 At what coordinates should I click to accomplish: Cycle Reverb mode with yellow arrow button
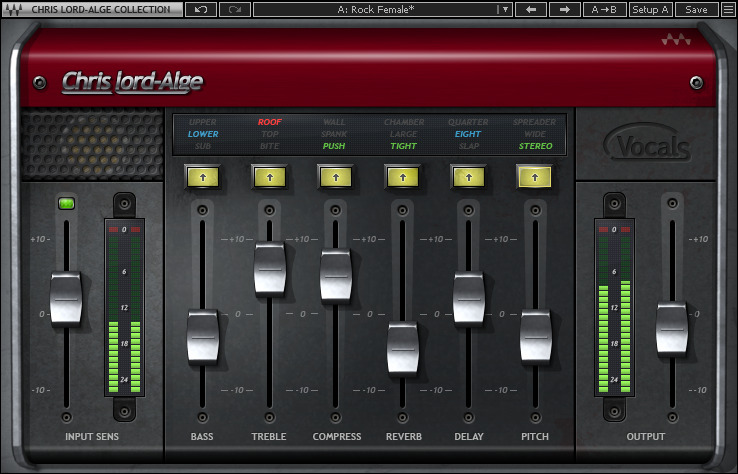402,178
